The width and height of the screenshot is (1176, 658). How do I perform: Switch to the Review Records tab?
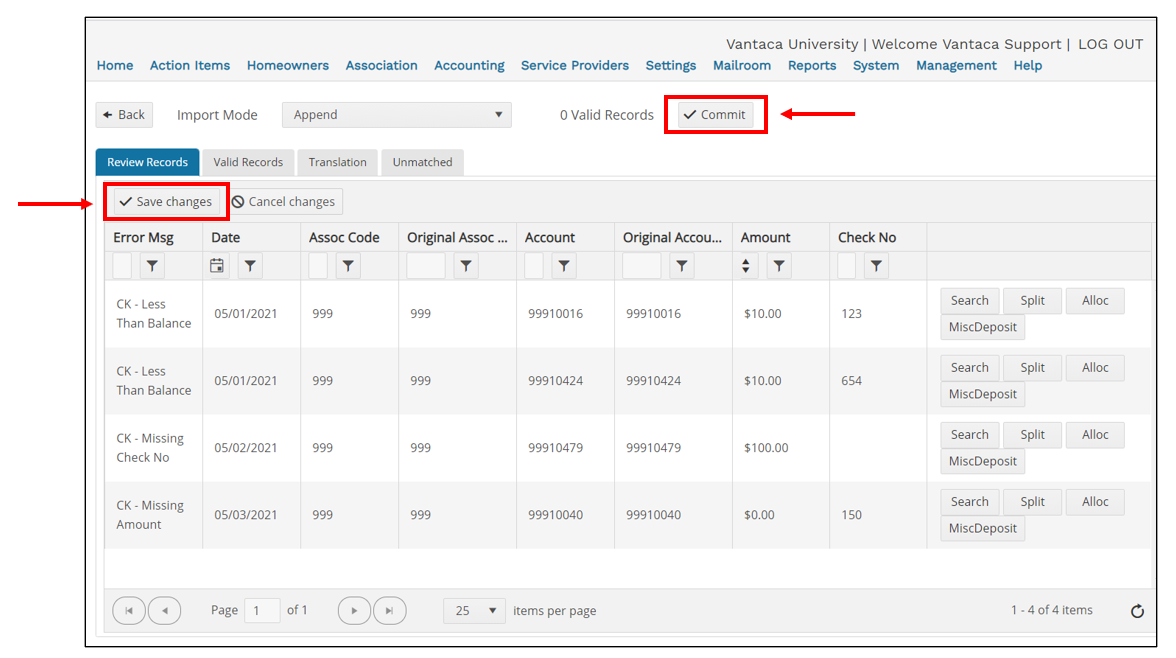coord(147,162)
